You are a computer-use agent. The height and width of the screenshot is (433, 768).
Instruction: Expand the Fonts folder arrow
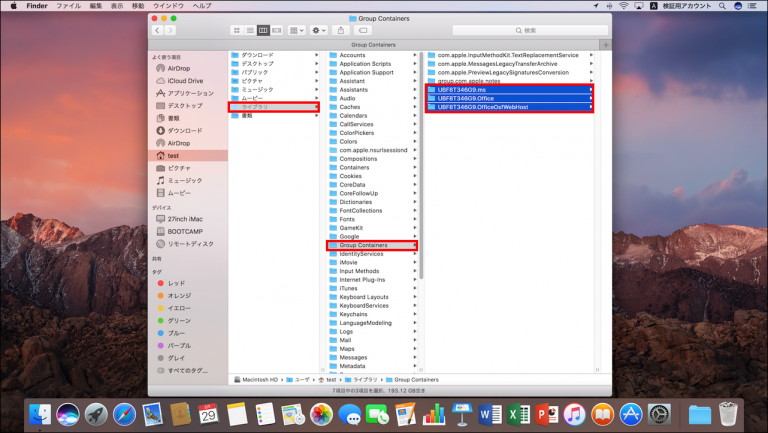[x=414, y=219]
